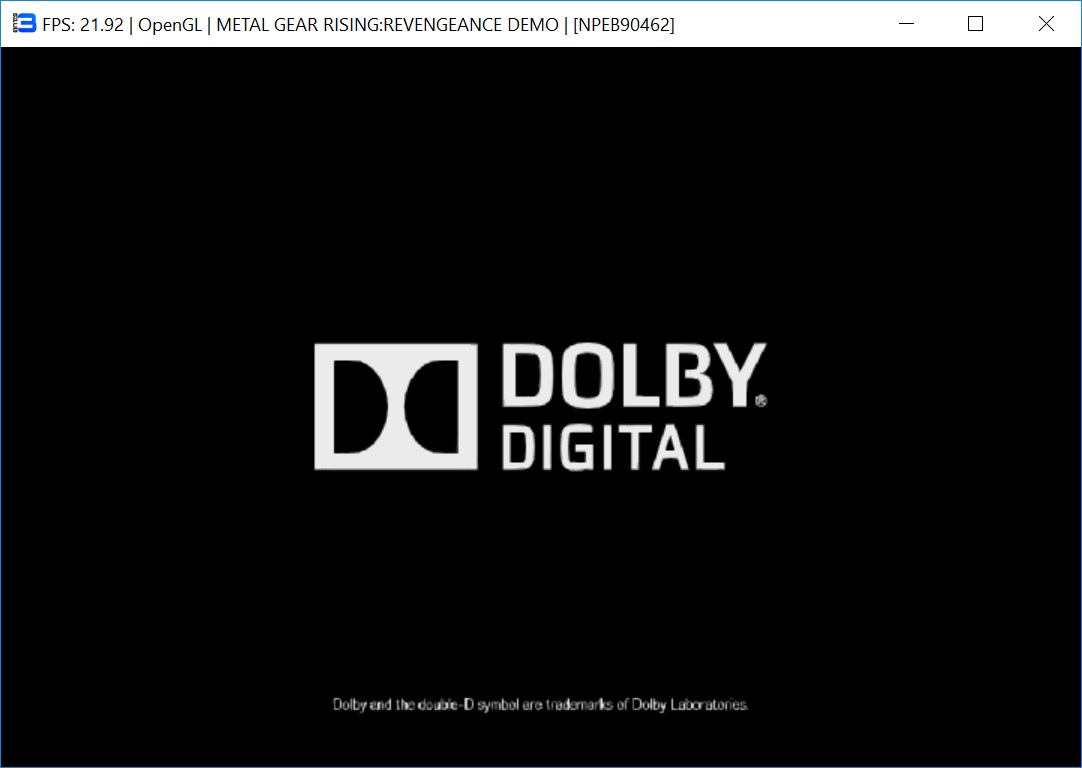1082x768 pixels.
Task: Click the word "trademarks" in footer notice
Action: tap(578, 705)
